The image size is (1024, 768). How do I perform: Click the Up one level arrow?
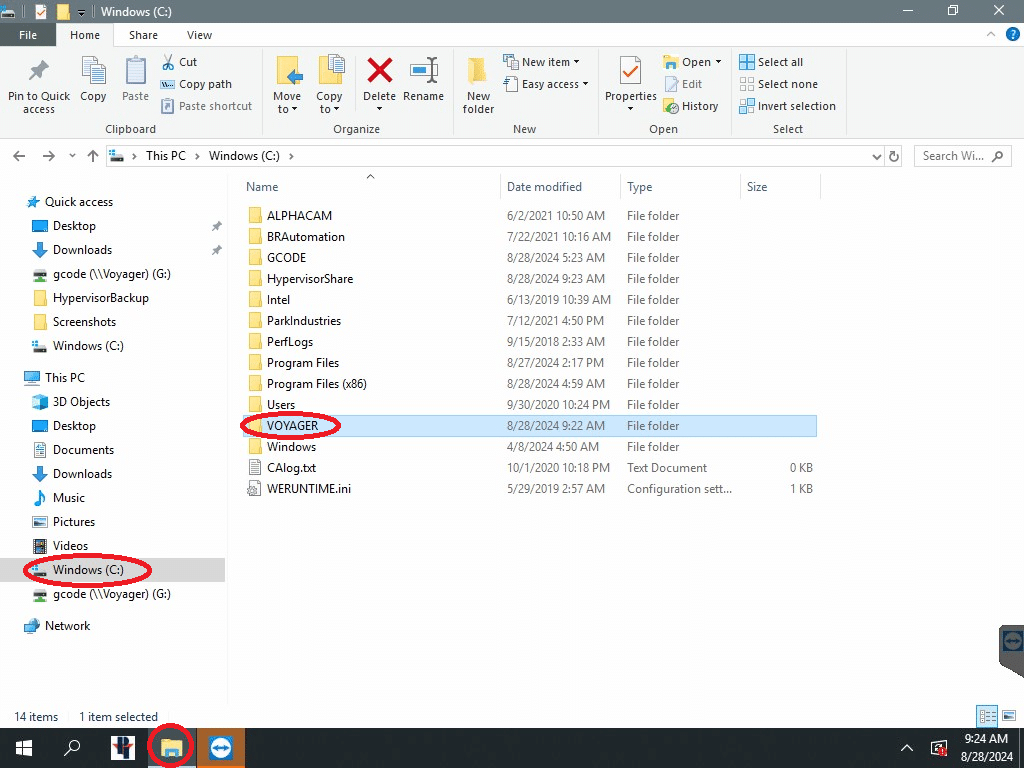tap(93, 156)
